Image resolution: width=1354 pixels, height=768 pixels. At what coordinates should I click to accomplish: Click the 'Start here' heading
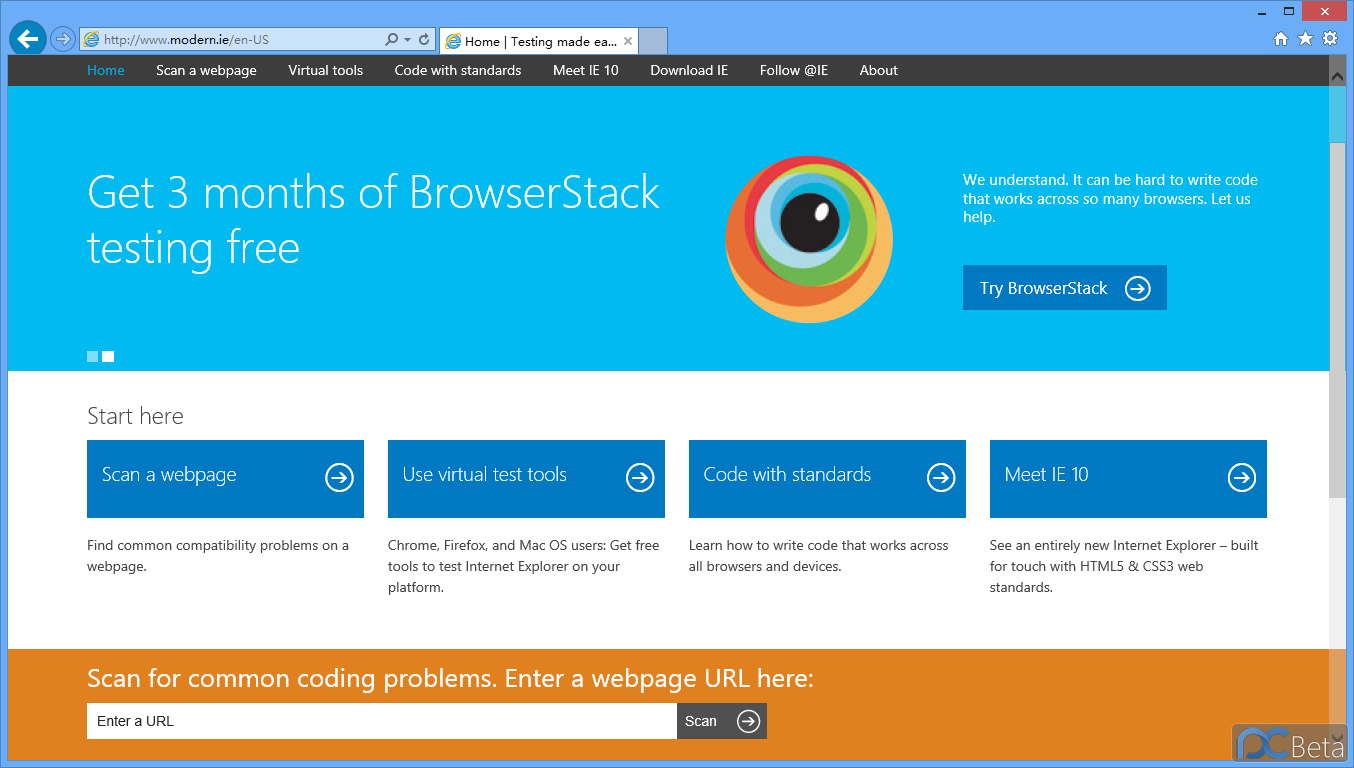coord(135,416)
